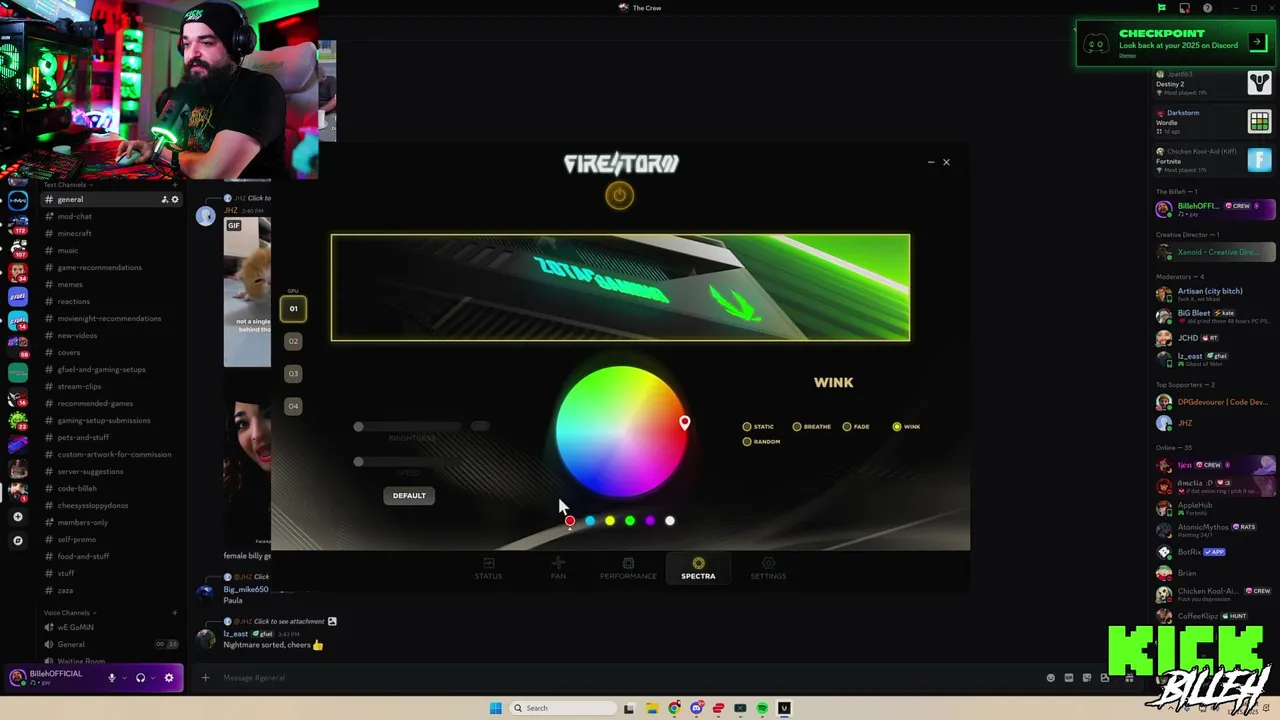Open the Discord inbox icon
This screenshot has width=1280, height=720.
pyautogui.click(x=1185, y=8)
